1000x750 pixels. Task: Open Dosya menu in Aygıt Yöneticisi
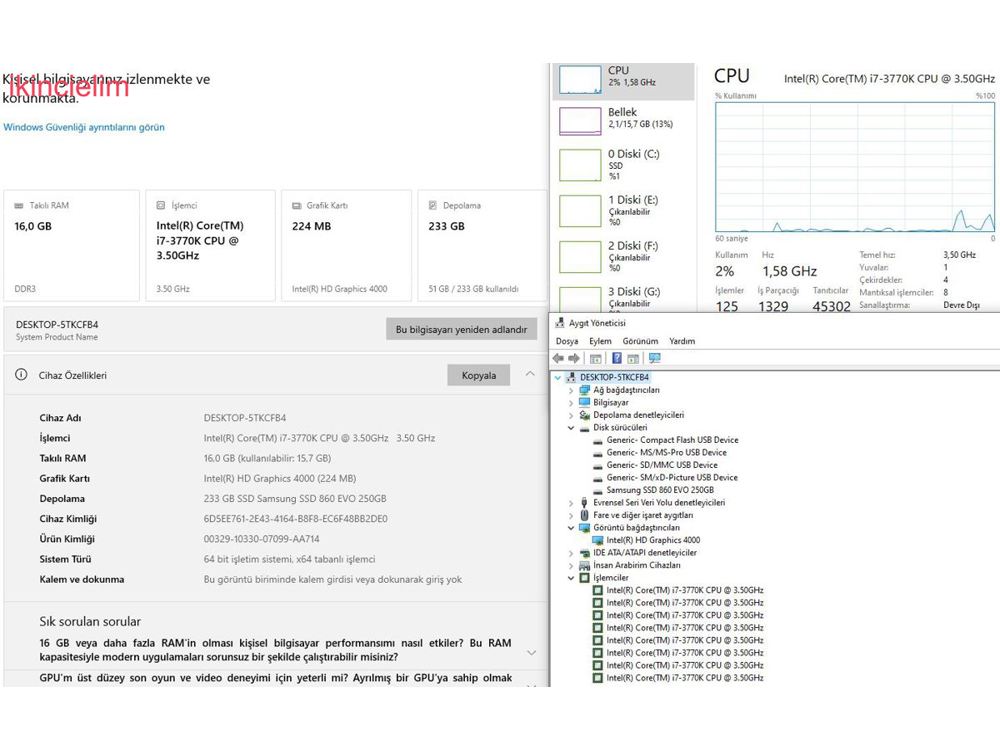click(567, 341)
